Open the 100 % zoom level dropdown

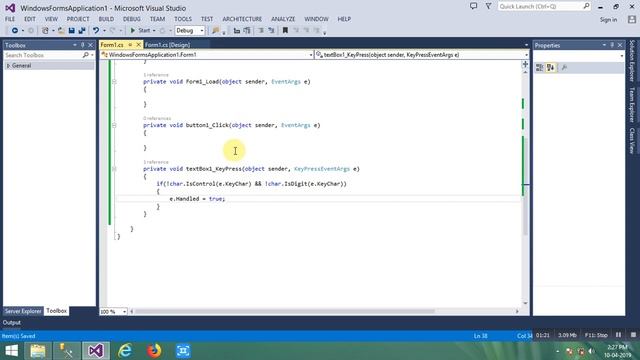pos(124,311)
